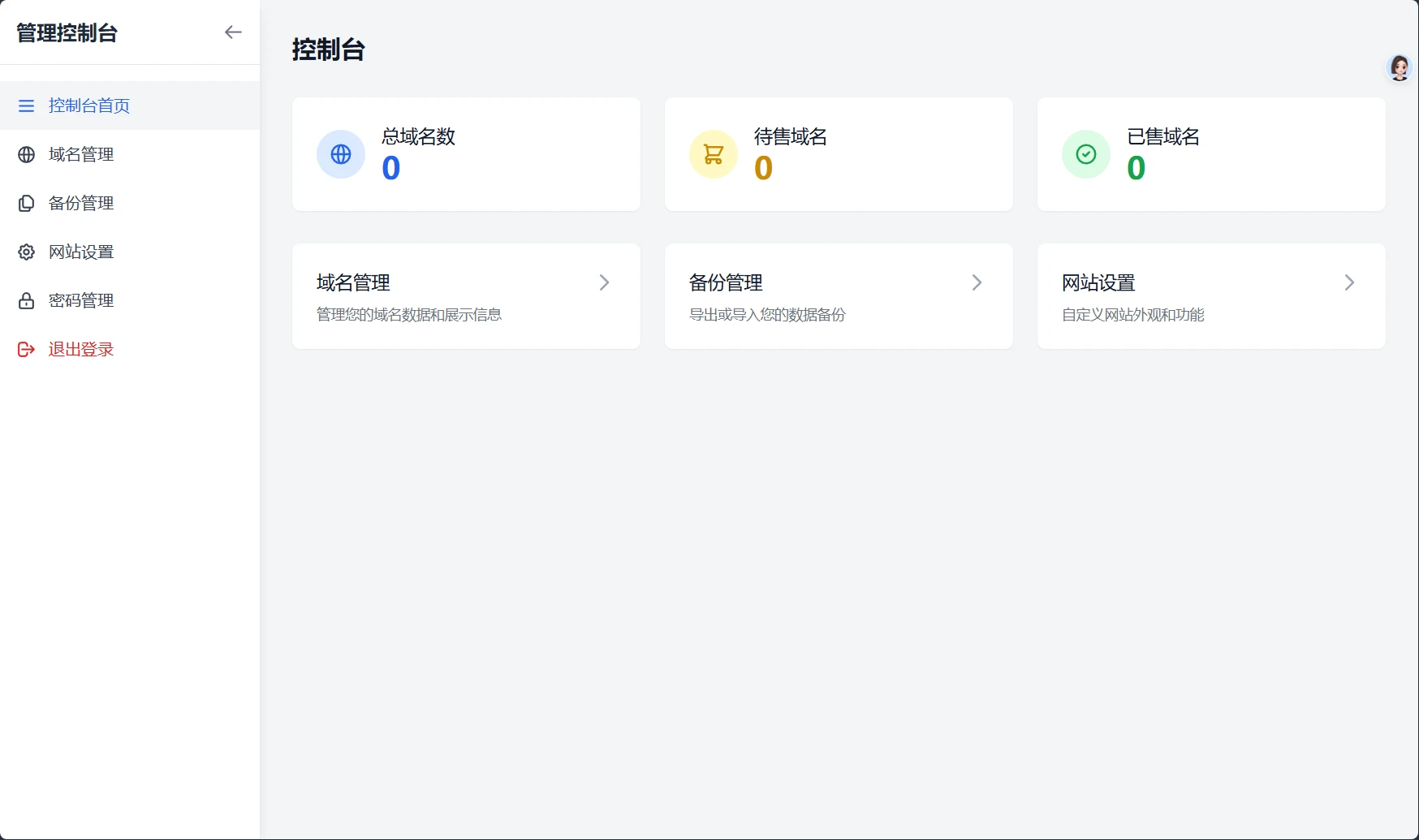Select 密码管理 in the sidebar menu
Image resolution: width=1419 pixels, height=840 pixels.
coord(81,301)
